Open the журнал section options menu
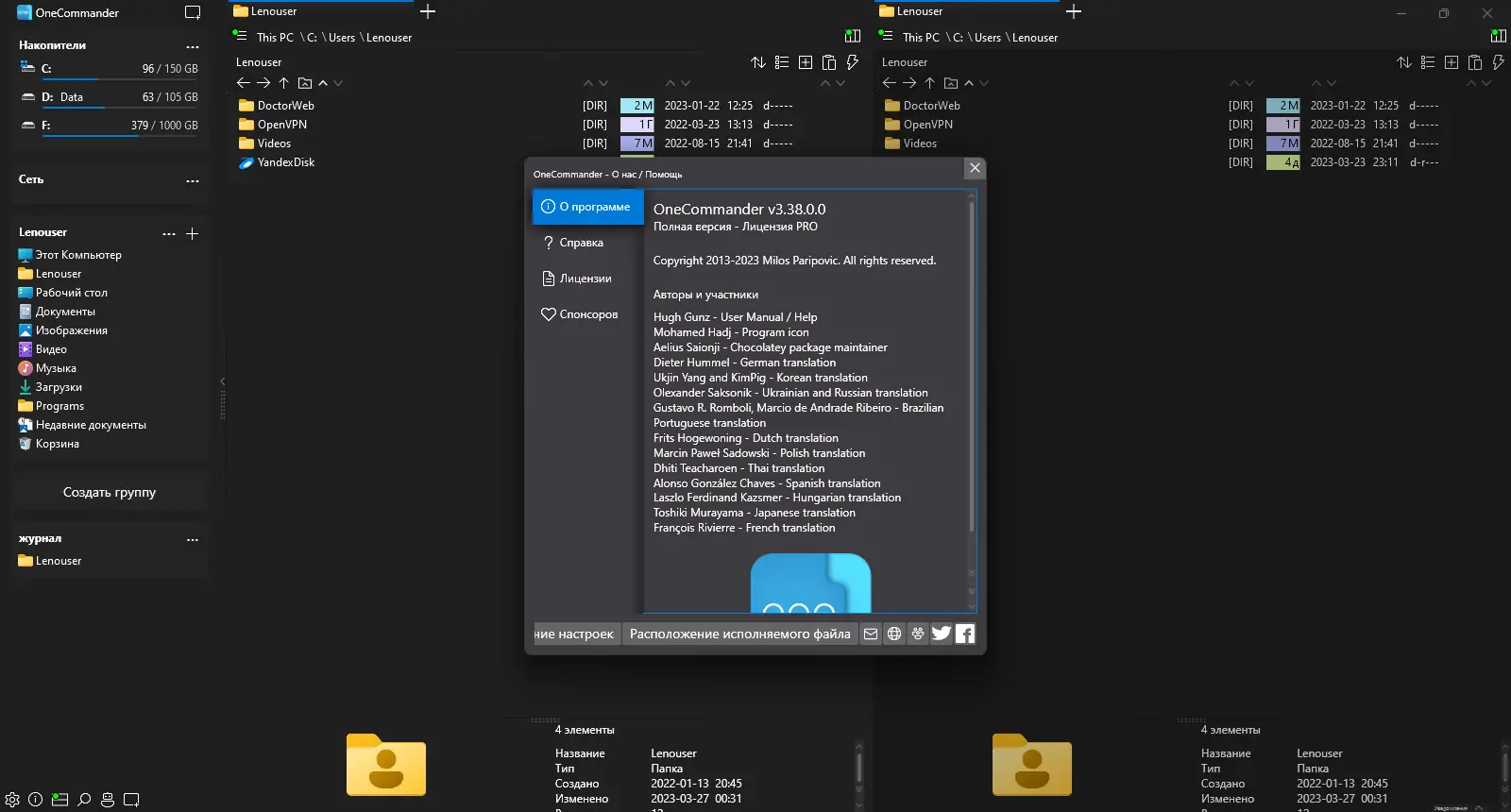1511x812 pixels. [193, 540]
